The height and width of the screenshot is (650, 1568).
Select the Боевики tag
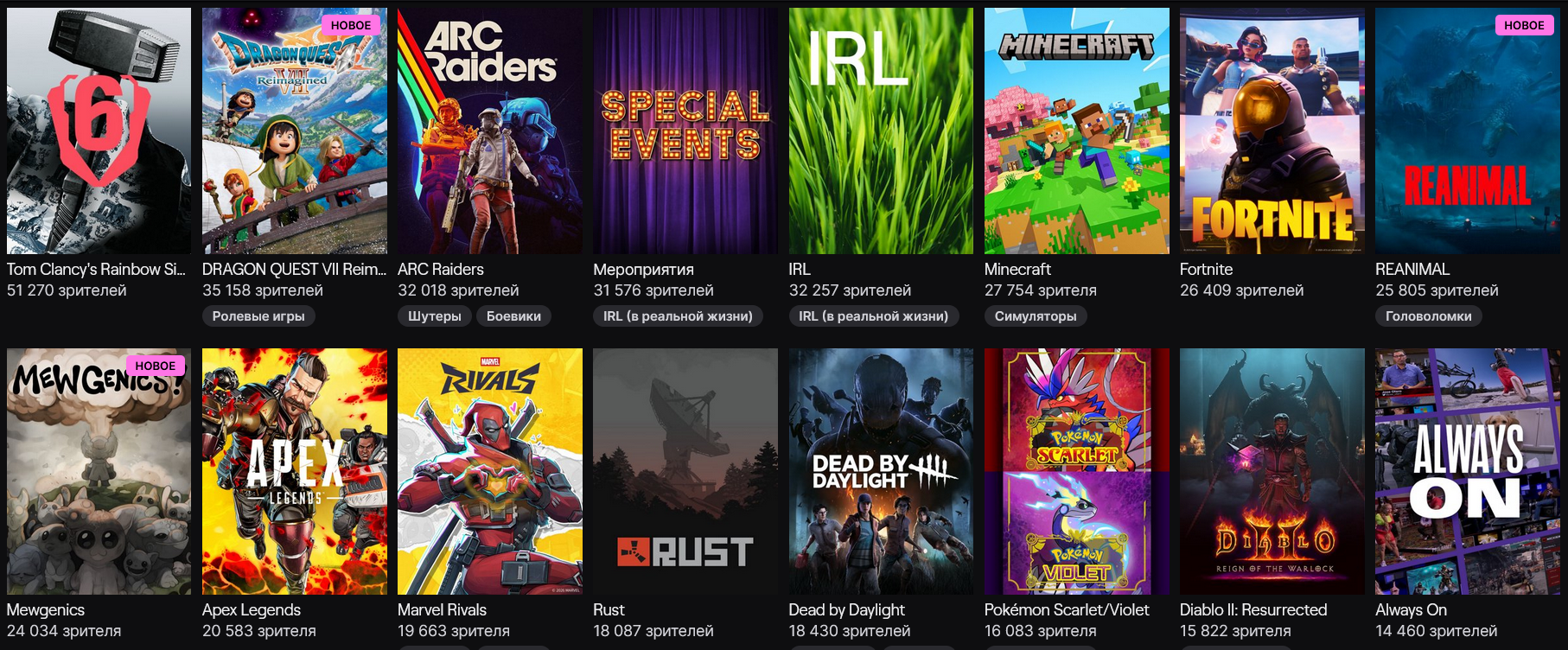pyautogui.click(x=513, y=316)
